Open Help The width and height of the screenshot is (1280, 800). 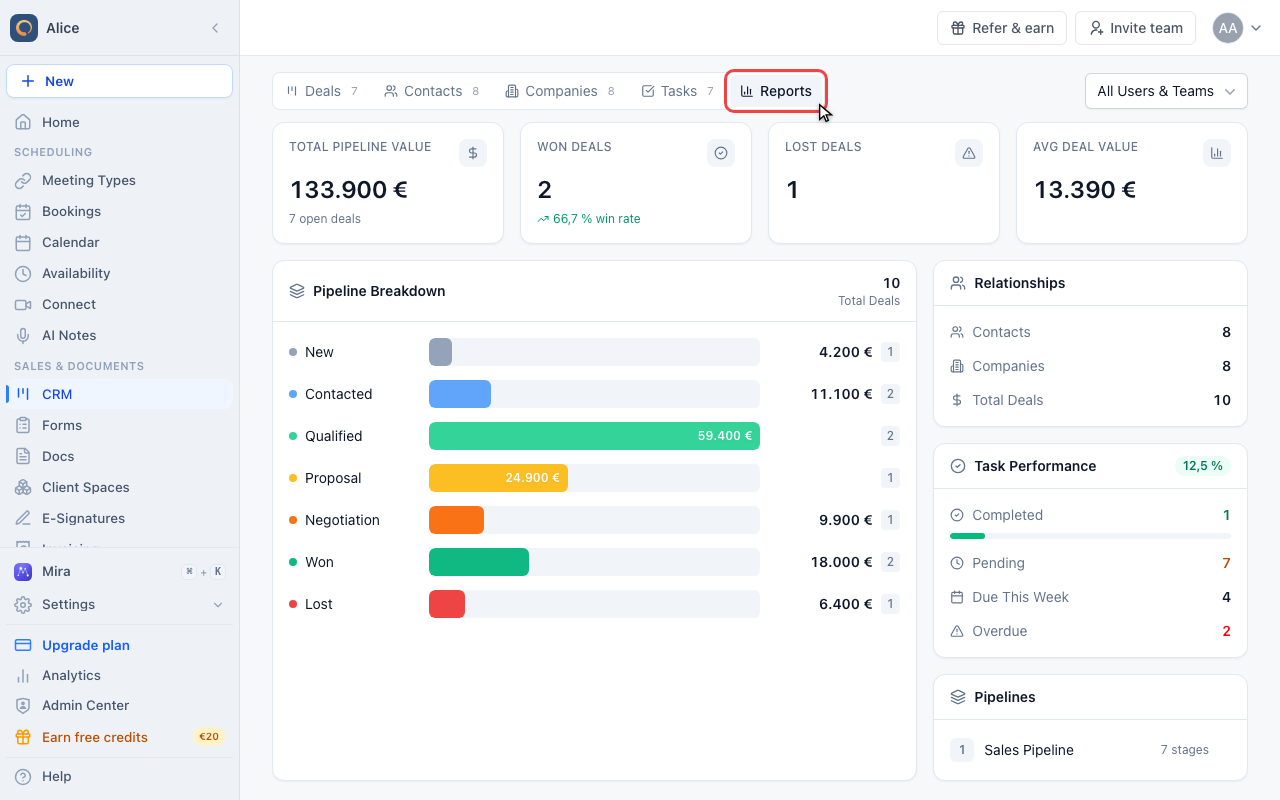120,776
